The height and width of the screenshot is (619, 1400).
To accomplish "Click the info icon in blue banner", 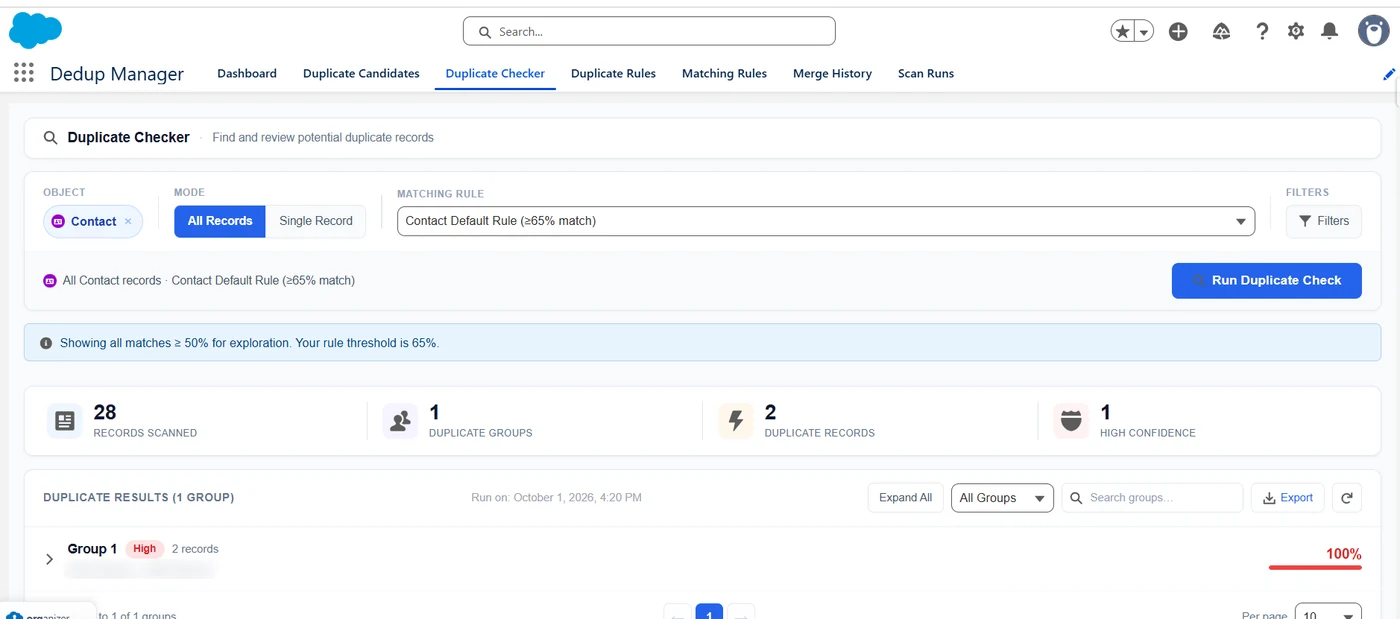I will 46,343.
